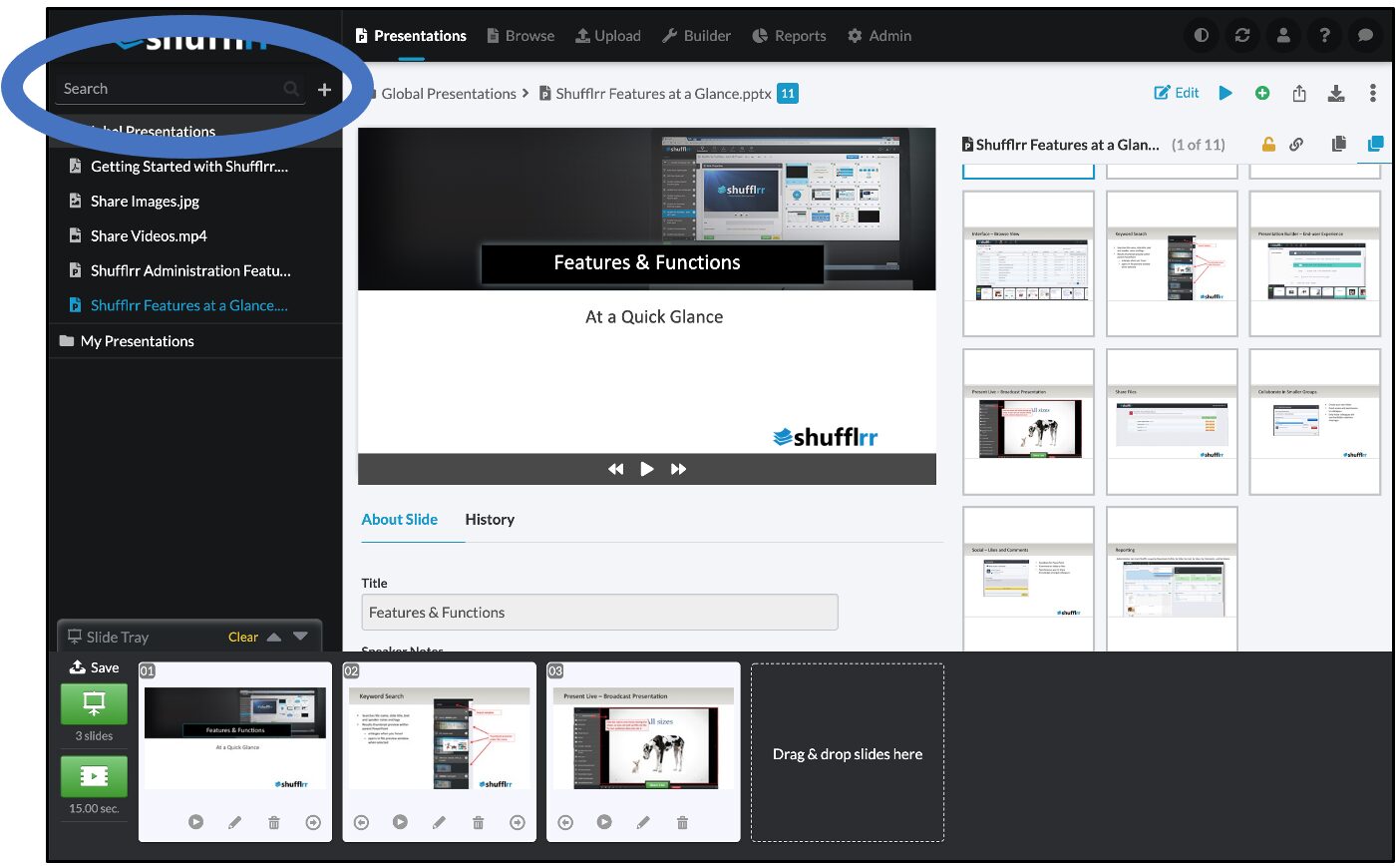Click the plus icon beside Search

tap(324, 90)
